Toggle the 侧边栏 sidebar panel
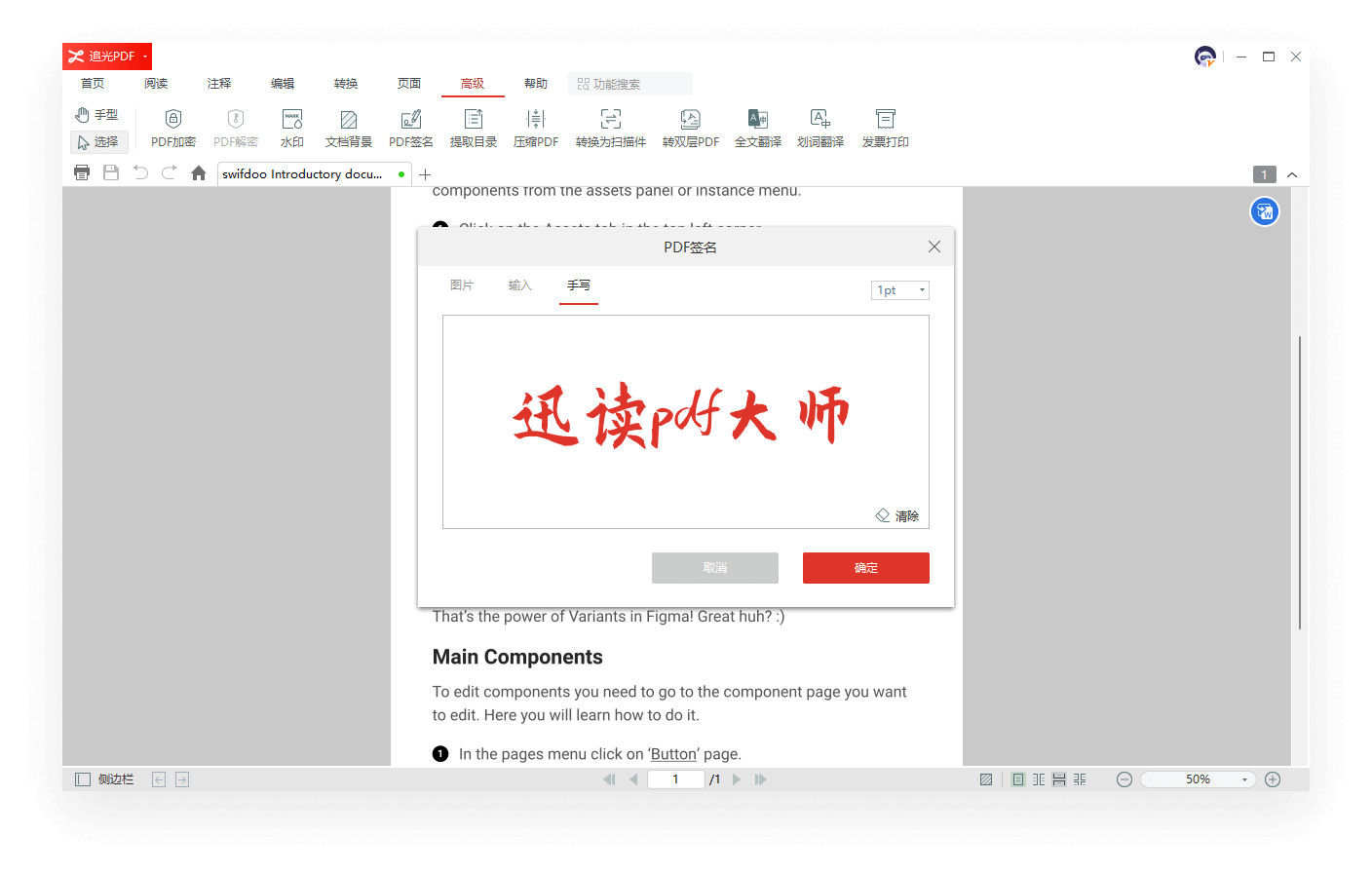The width and height of the screenshot is (1372, 873). point(104,779)
